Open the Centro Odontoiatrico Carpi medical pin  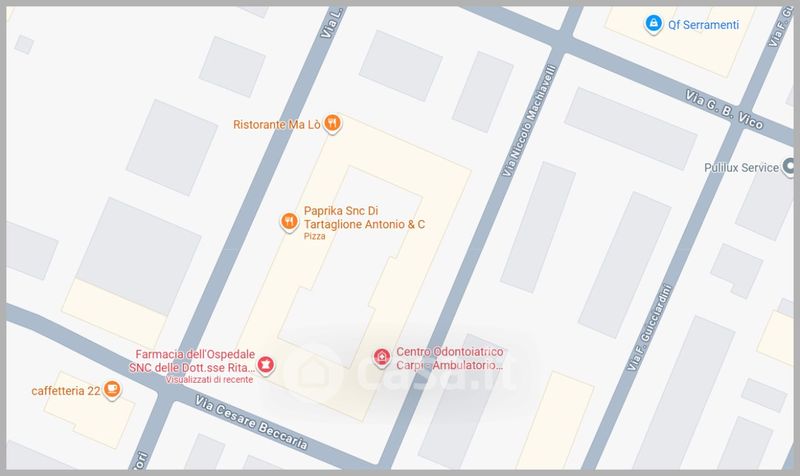[382, 358]
